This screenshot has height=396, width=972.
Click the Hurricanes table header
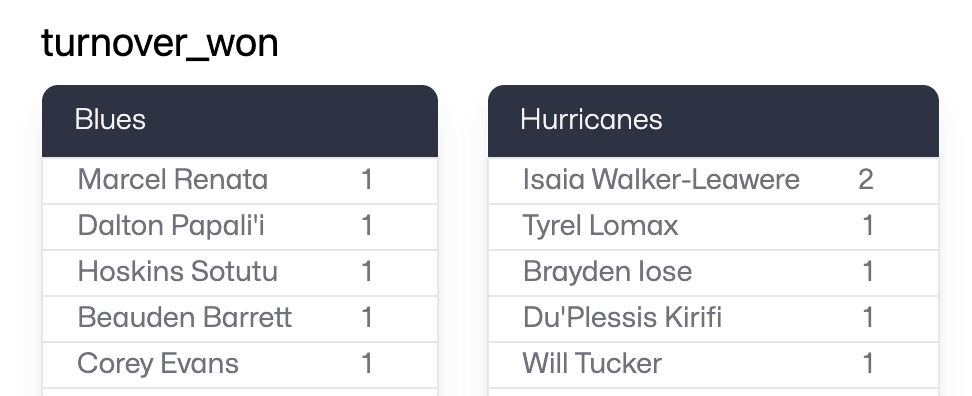click(714, 121)
